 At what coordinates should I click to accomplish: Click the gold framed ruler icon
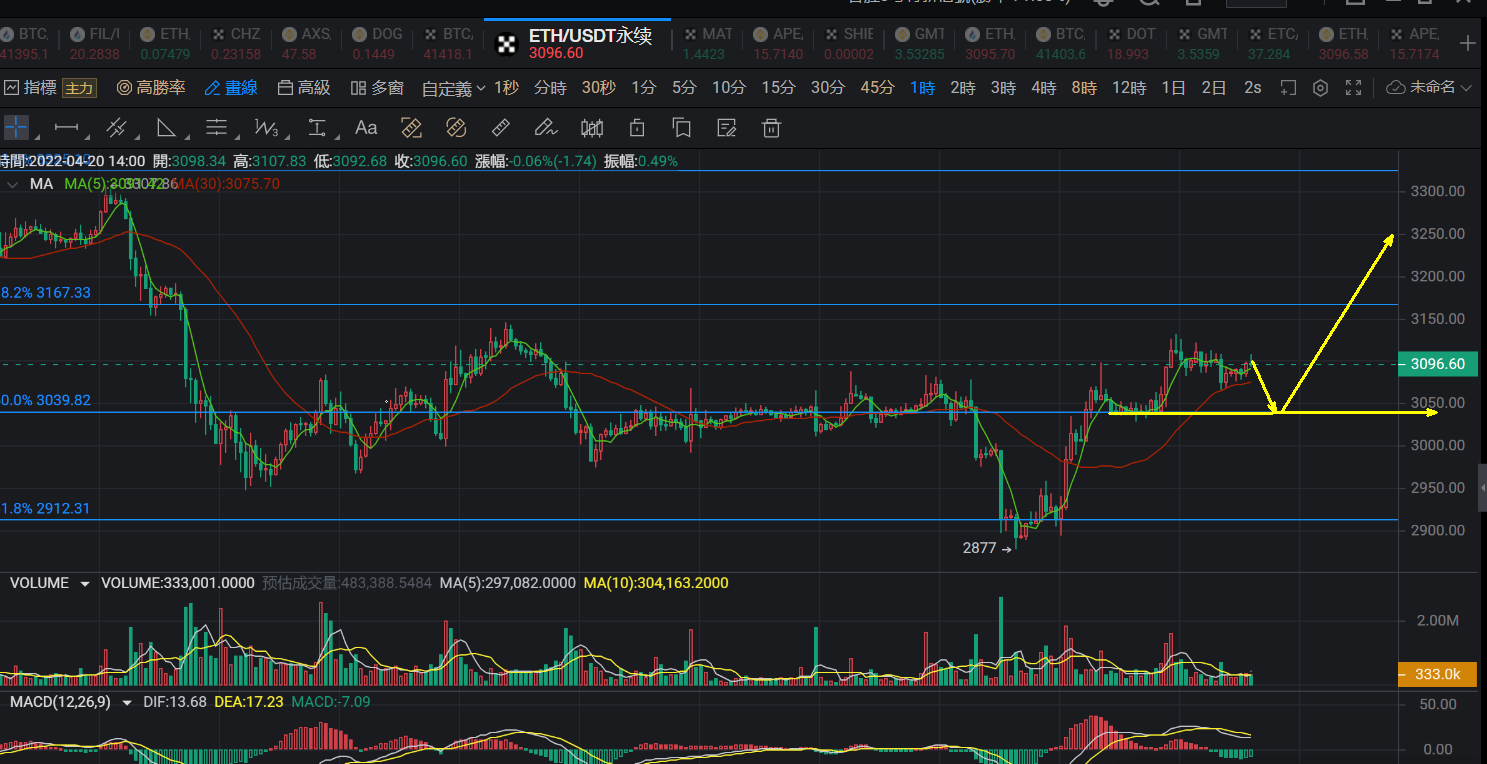411,128
